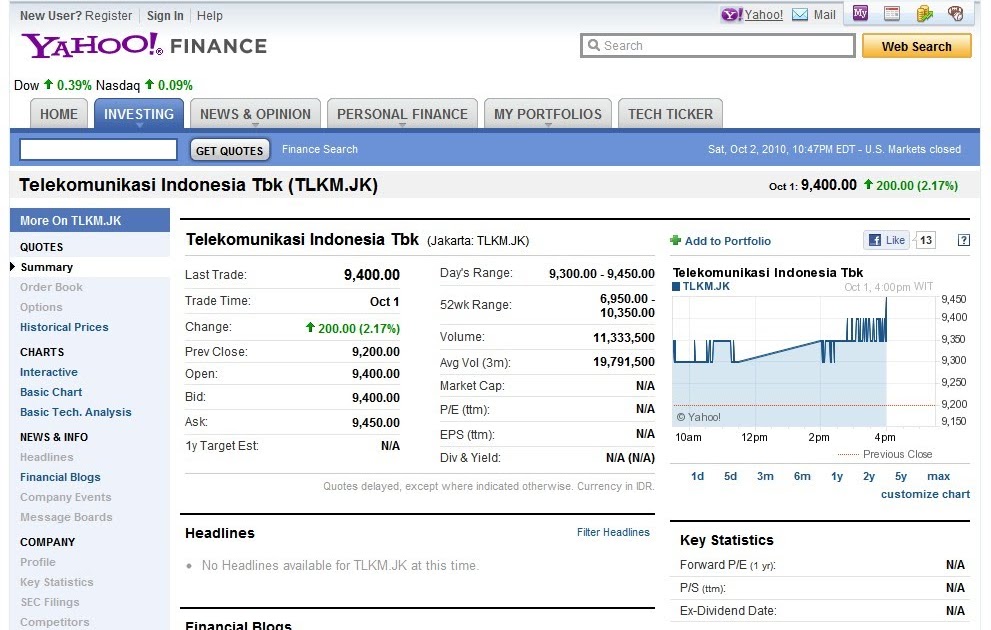Open Basic Chart in sidebar

pos(51,392)
